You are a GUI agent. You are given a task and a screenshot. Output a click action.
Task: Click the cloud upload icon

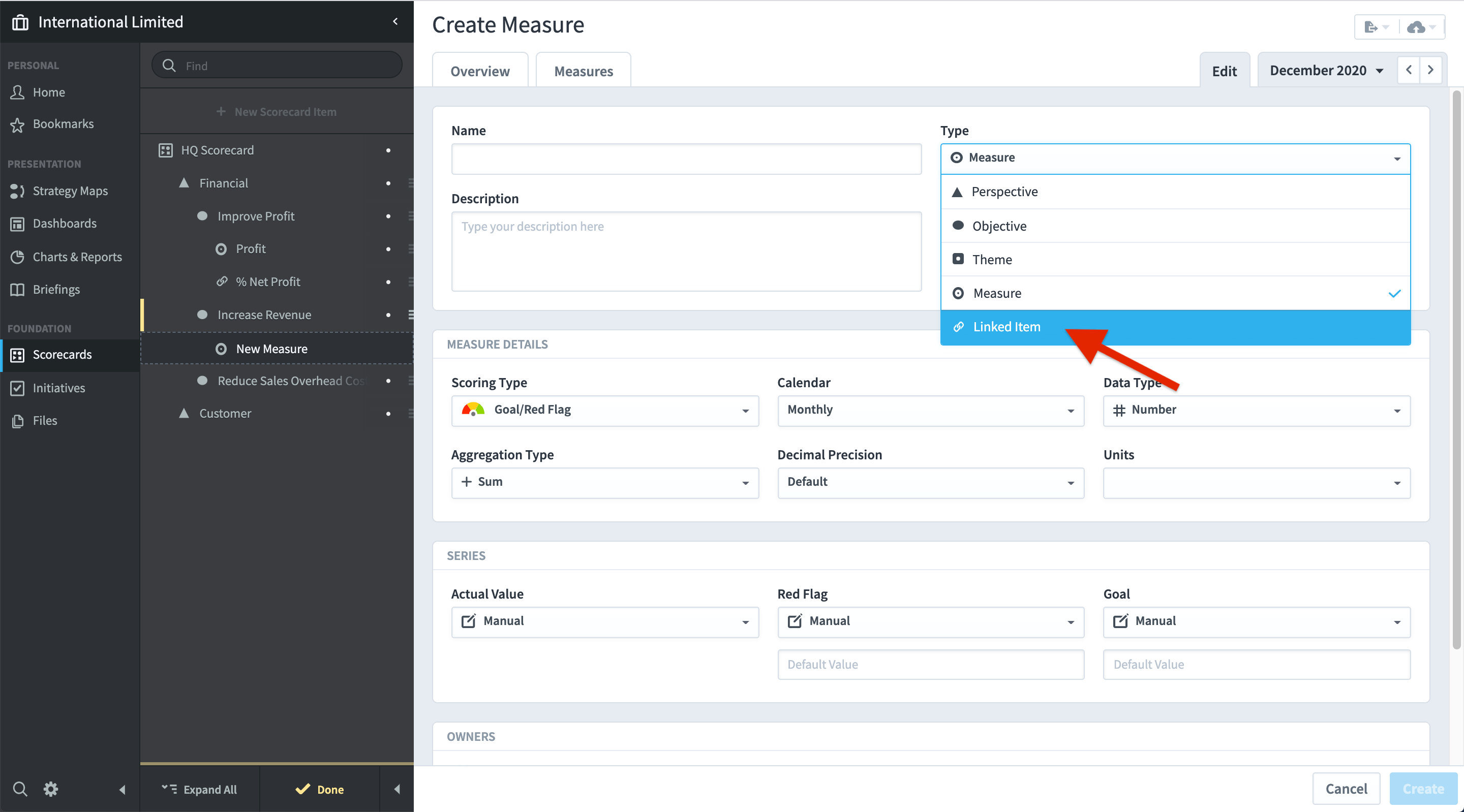(1416, 27)
